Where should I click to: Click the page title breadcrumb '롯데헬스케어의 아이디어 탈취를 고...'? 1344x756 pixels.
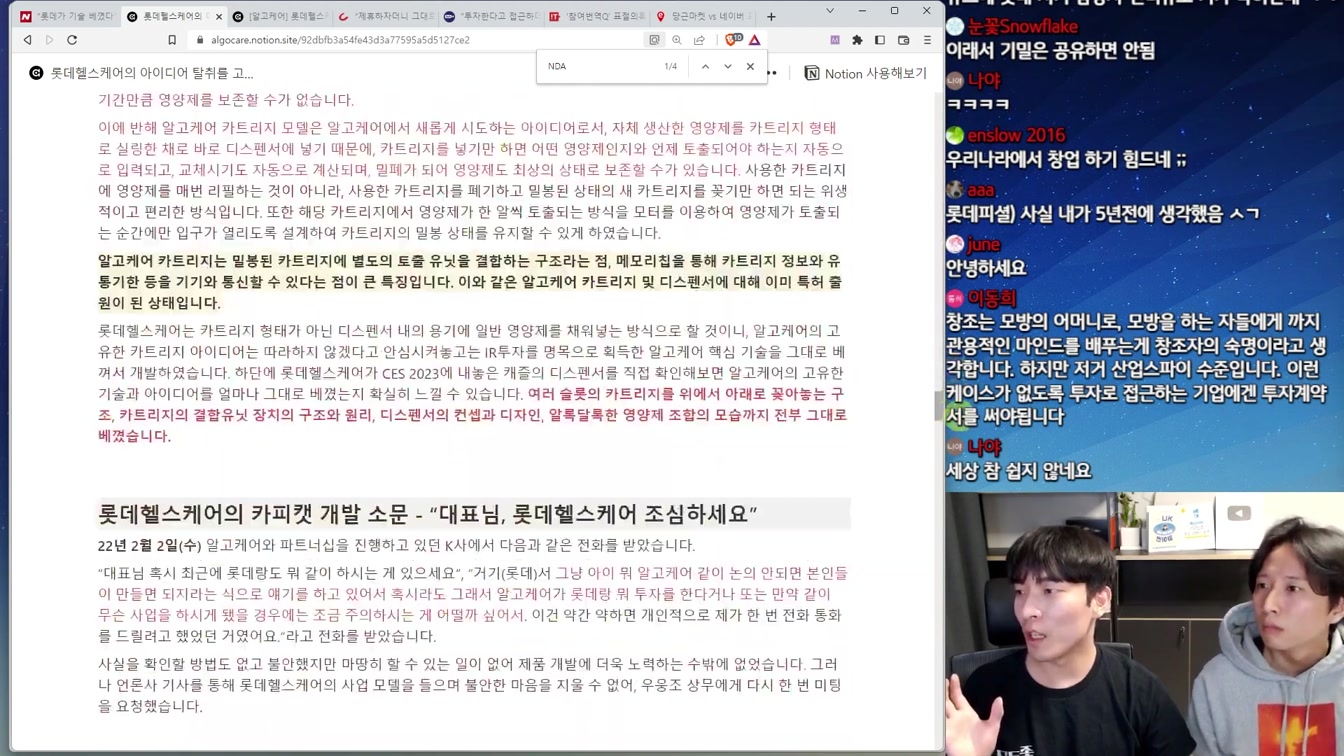coord(152,73)
